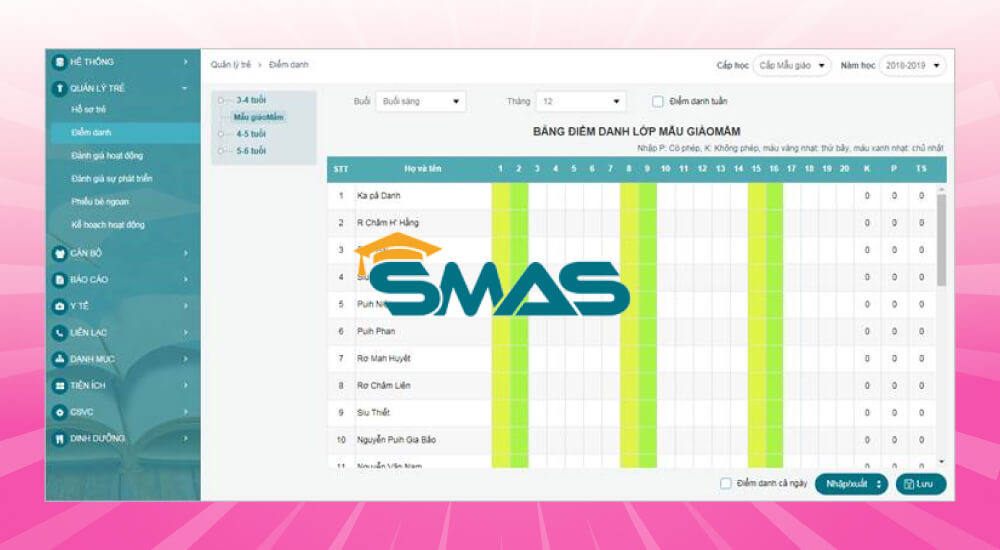
Task: Open the Năm học 2018-2019 dropdown
Action: coord(912,65)
